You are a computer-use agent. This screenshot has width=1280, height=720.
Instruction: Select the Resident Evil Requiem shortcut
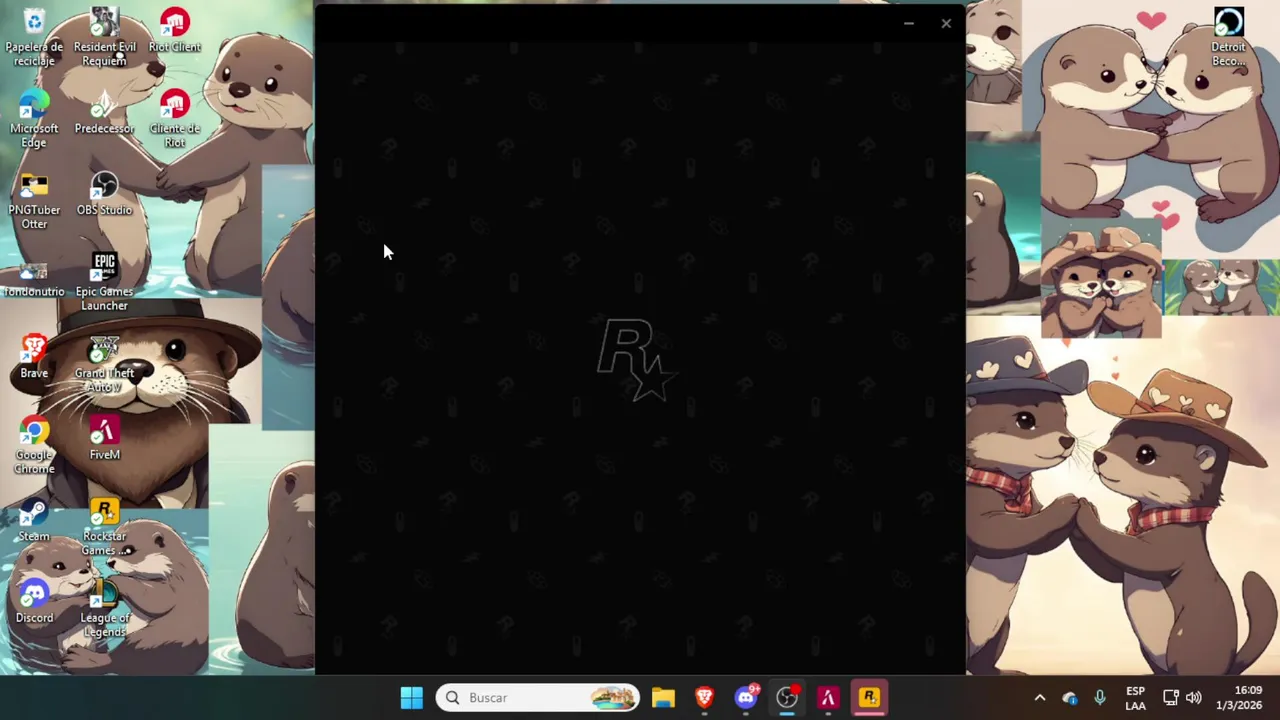pos(104,37)
